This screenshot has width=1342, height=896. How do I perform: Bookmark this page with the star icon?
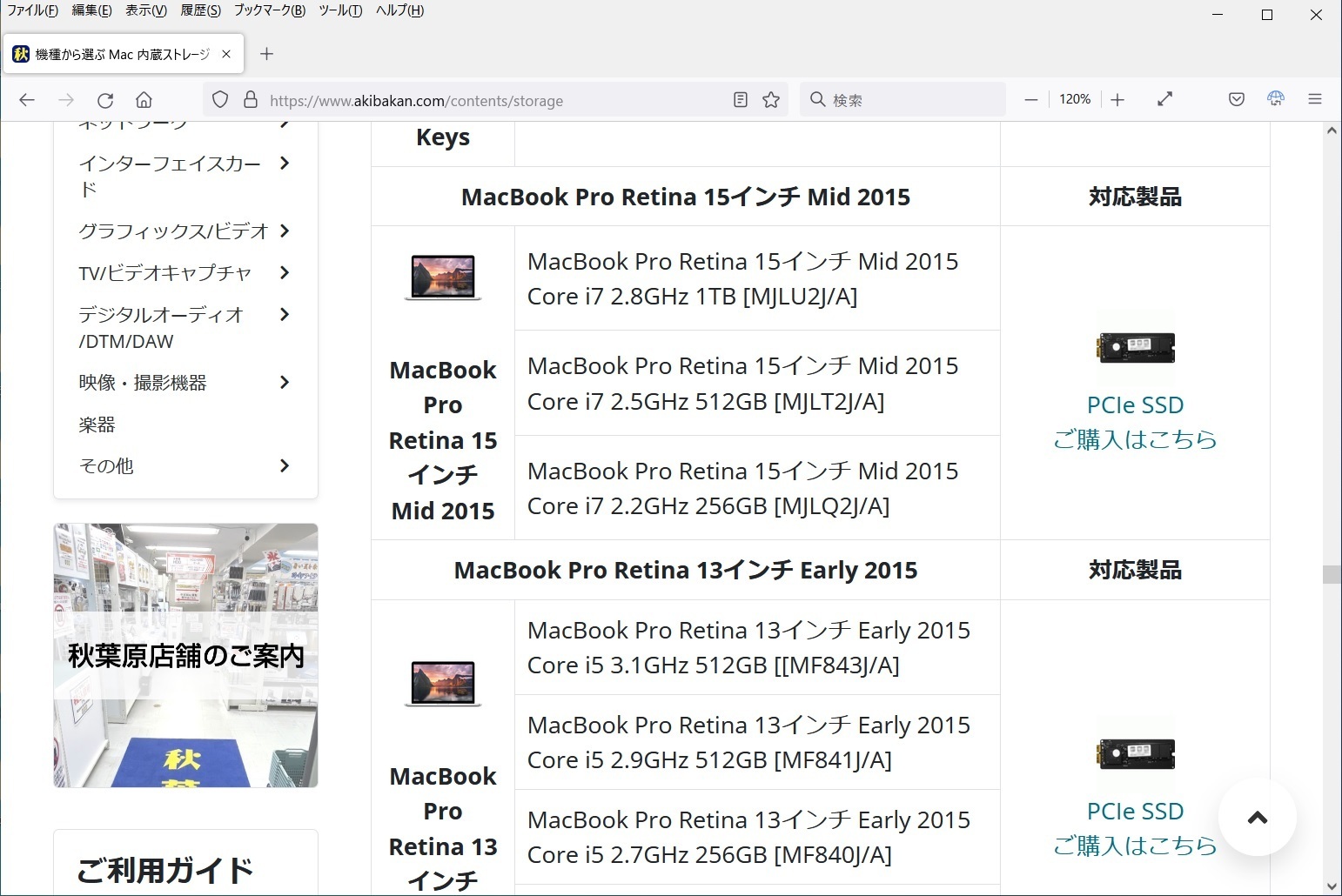pyautogui.click(x=771, y=100)
